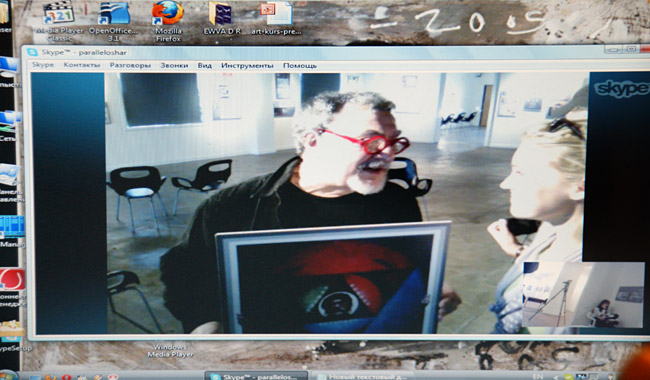The height and width of the screenshot is (380, 650).
Task: Open the Windows Media Player desktop icon
Action: coord(170,350)
